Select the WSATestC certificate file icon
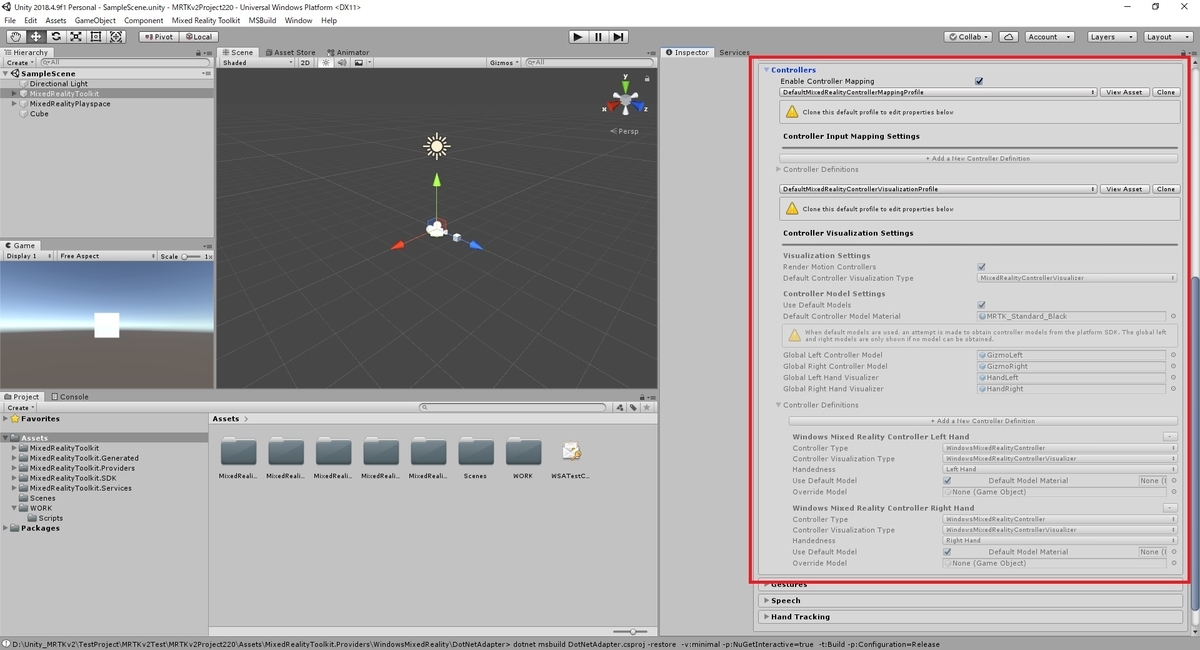Image resolution: width=1200 pixels, height=650 pixels. click(571, 451)
